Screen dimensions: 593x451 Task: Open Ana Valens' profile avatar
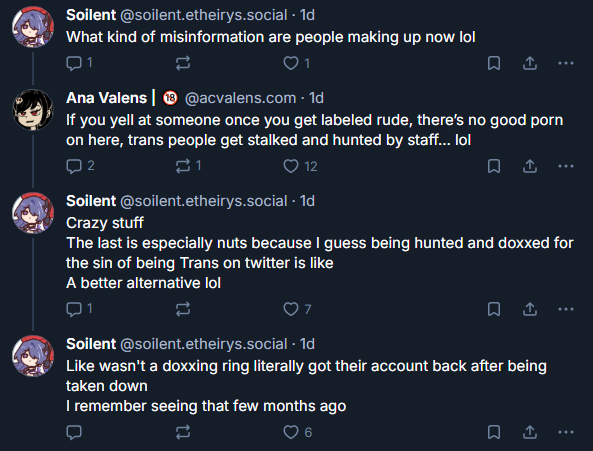point(33,110)
